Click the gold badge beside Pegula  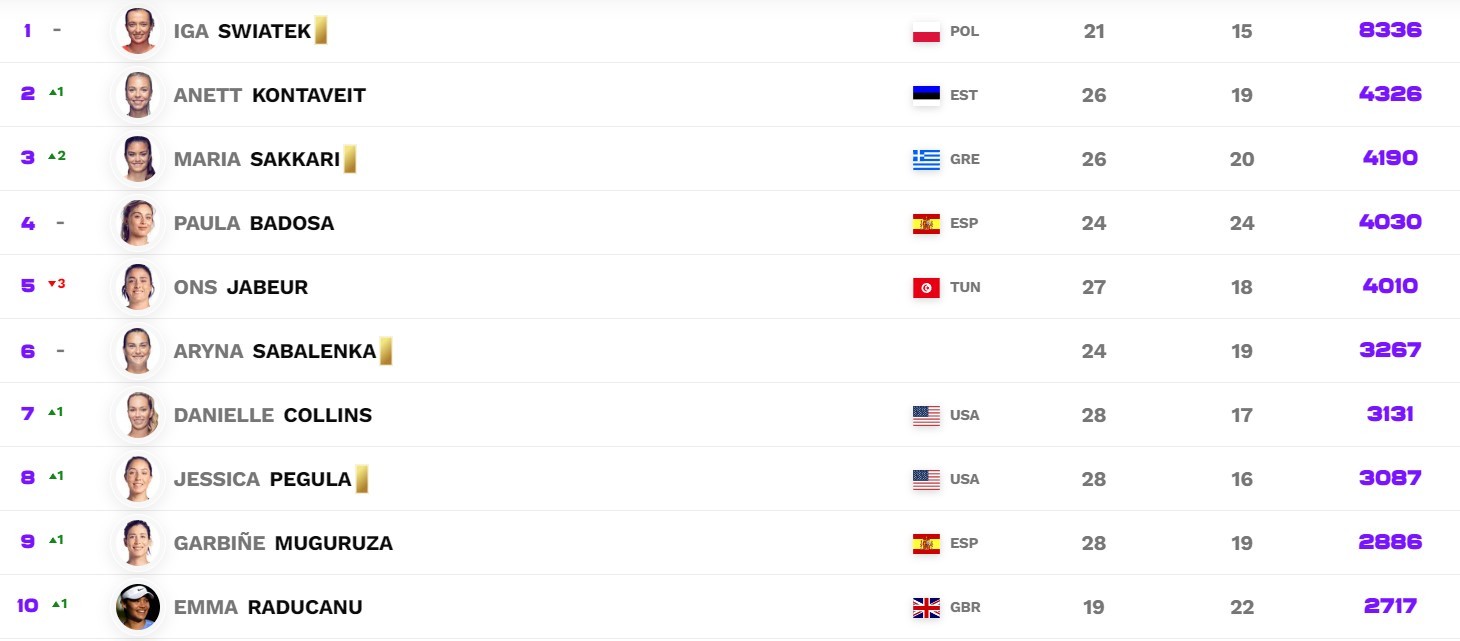coord(361,479)
